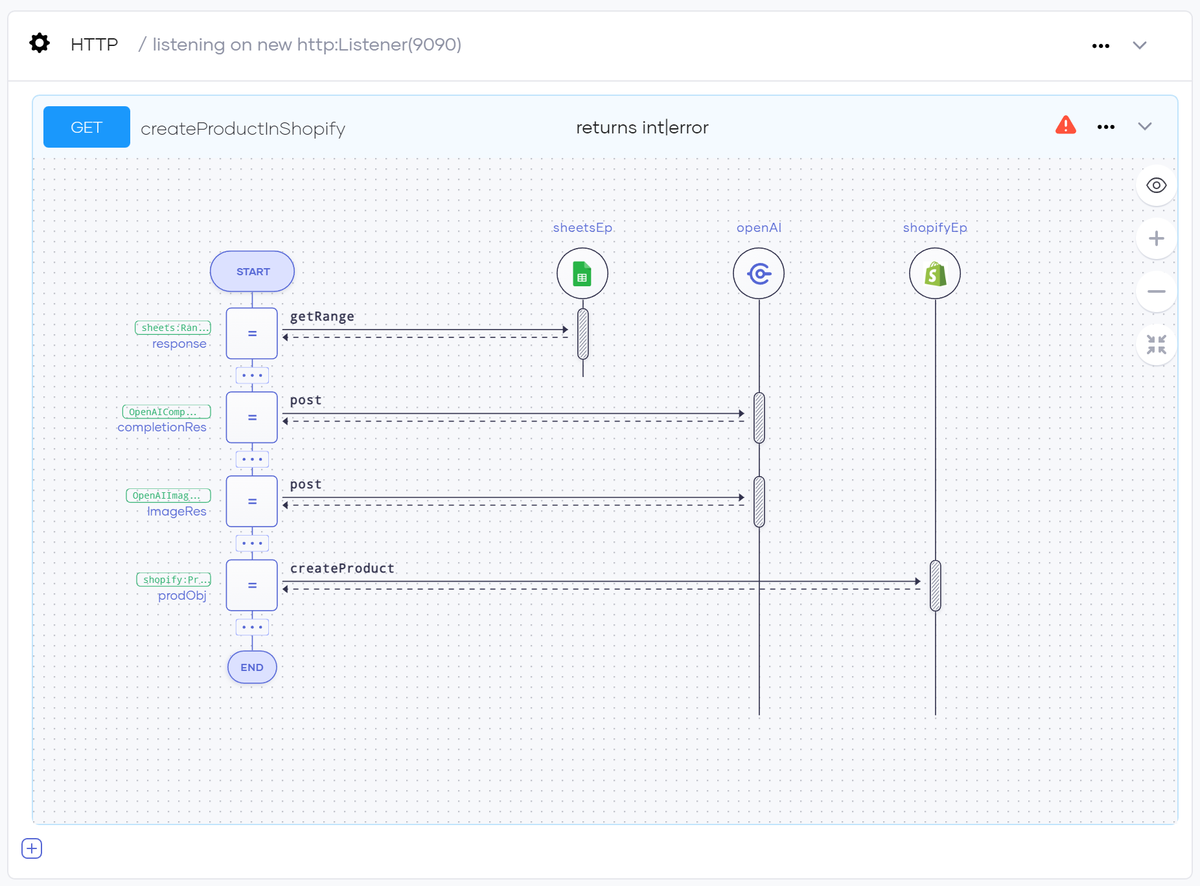Open the HTTP service settings gear
The image size is (1200, 886).
point(39,44)
